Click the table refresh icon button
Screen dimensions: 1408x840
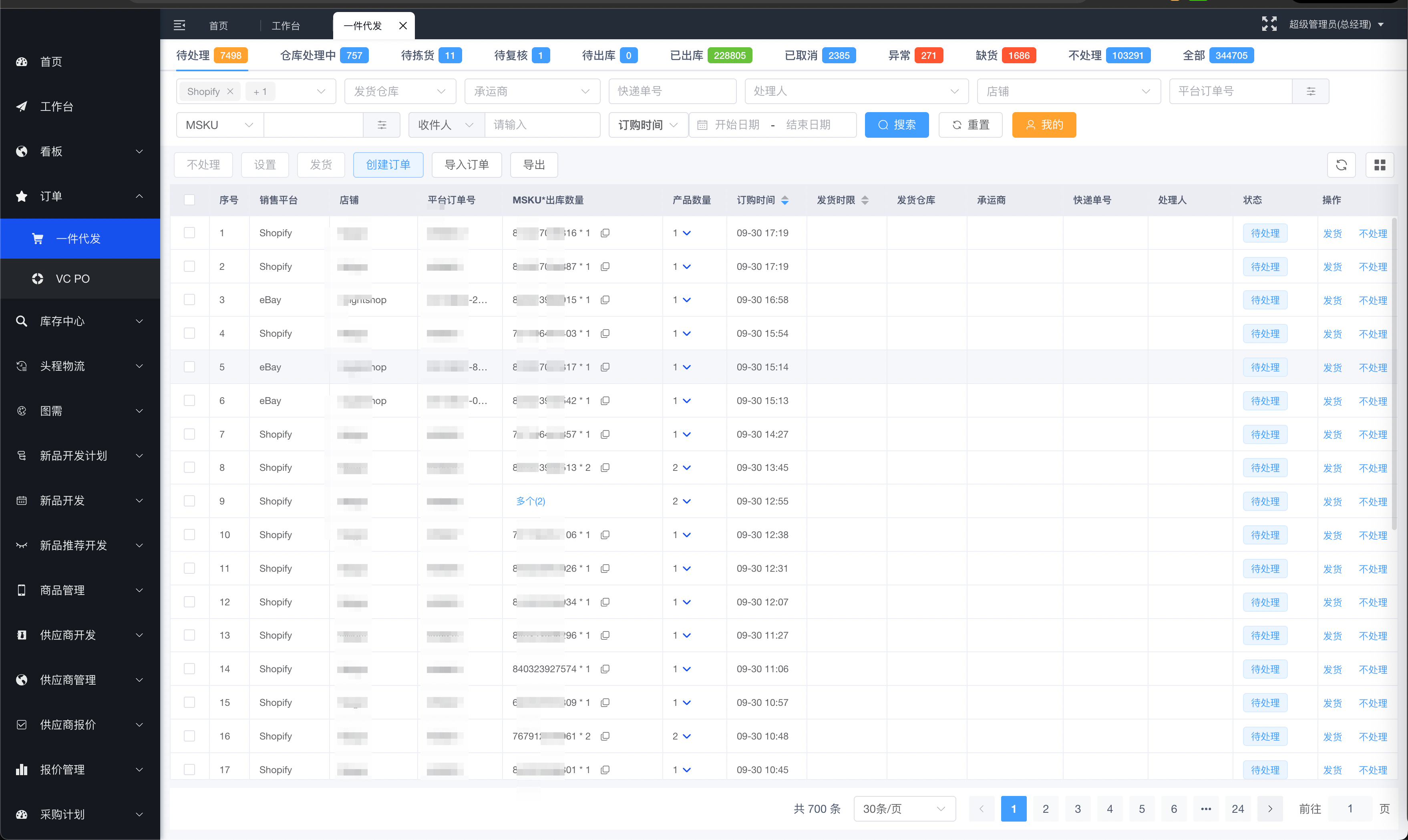click(1341, 165)
